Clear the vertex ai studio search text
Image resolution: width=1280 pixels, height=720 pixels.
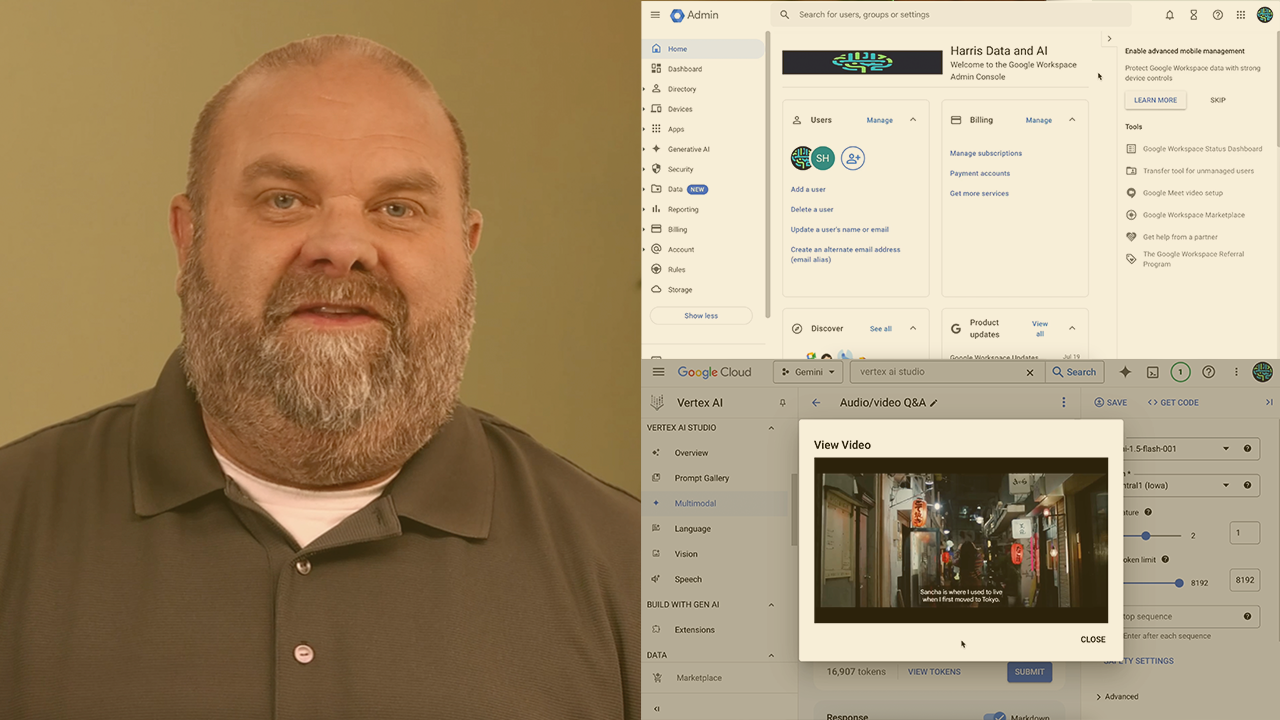(1030, 372)
